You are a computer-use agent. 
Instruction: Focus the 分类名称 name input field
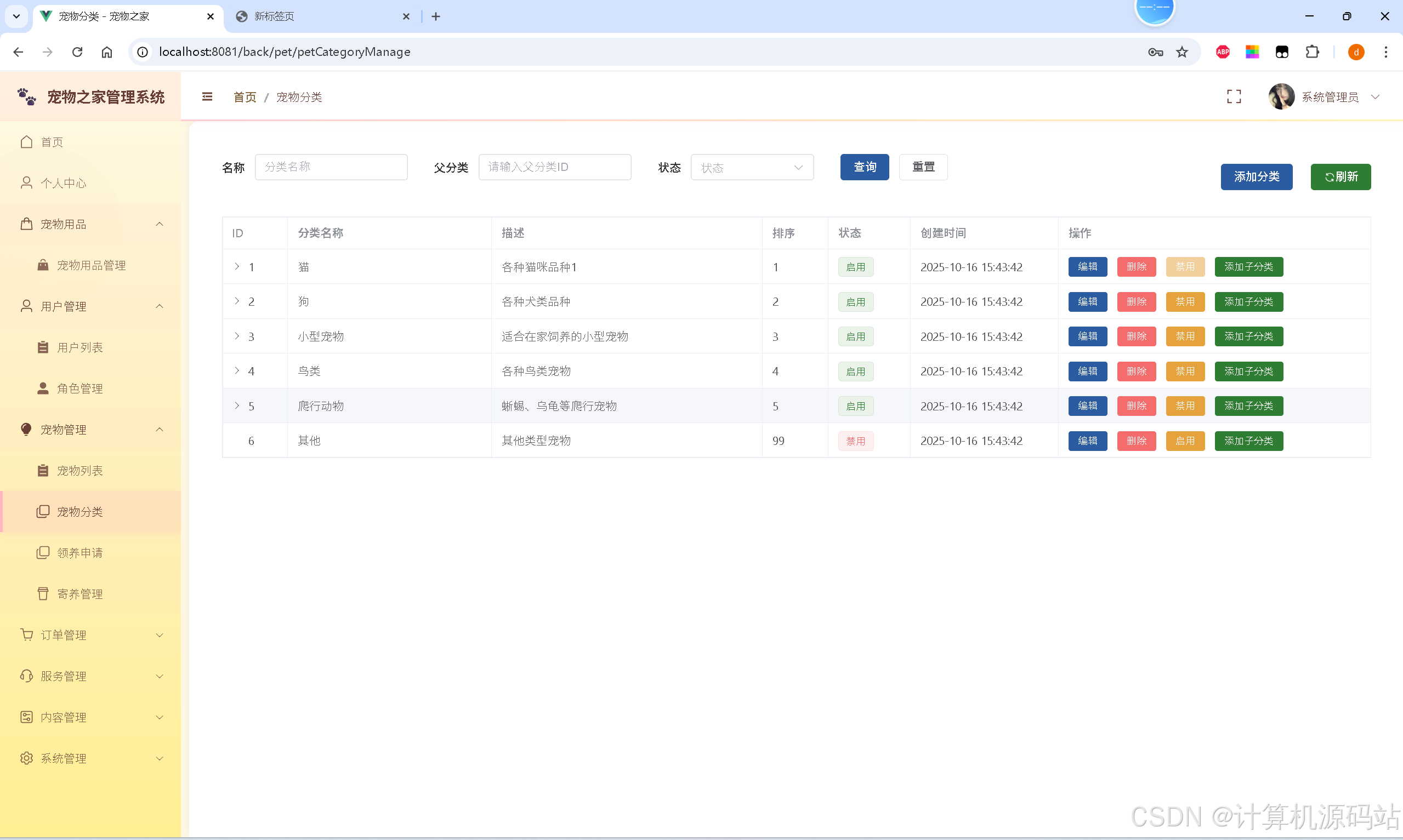(x=331, y=167)
